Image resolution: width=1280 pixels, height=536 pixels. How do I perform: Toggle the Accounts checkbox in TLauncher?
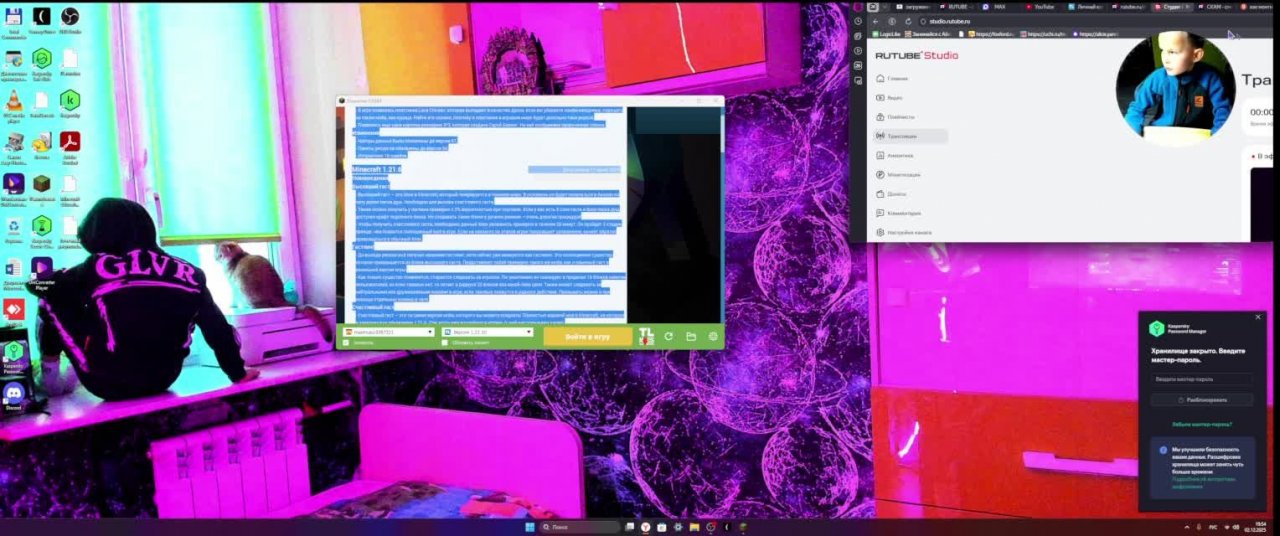(347, 343)
